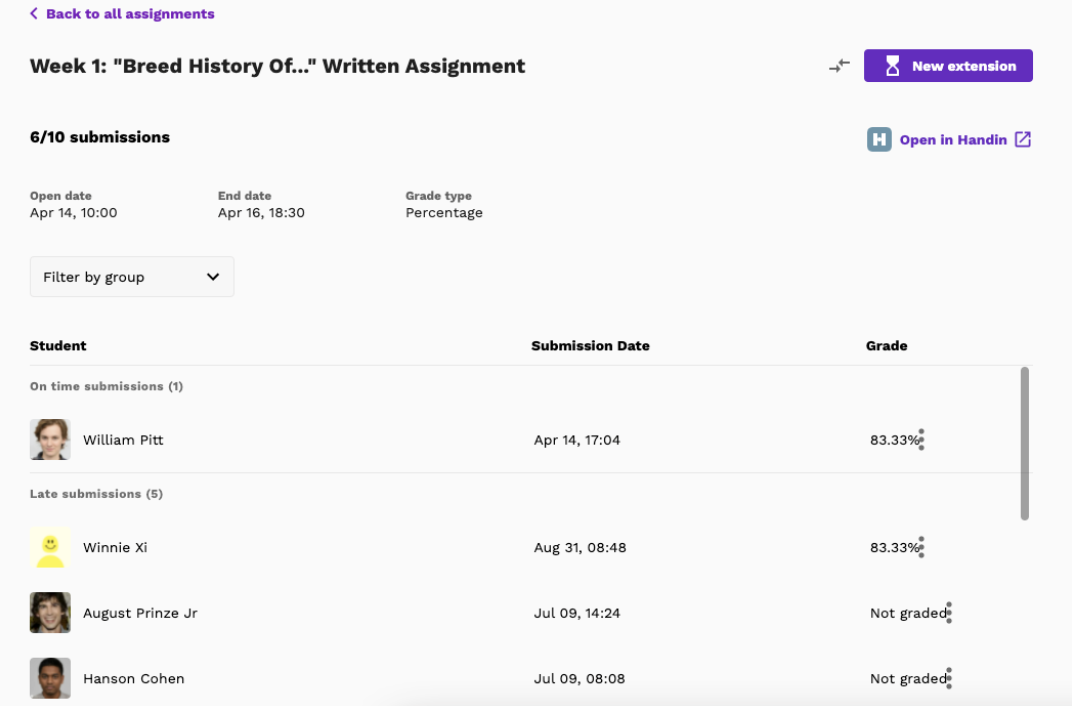Click the end date Apr 16, 18:30
The height and width of the screenshot is (706, 1072).
point(261,213)
